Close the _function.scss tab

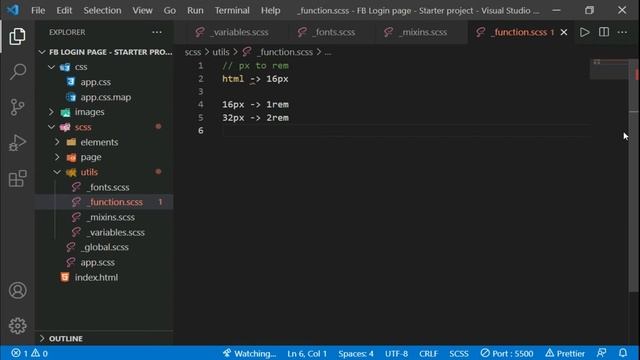(x=564, y=32)
